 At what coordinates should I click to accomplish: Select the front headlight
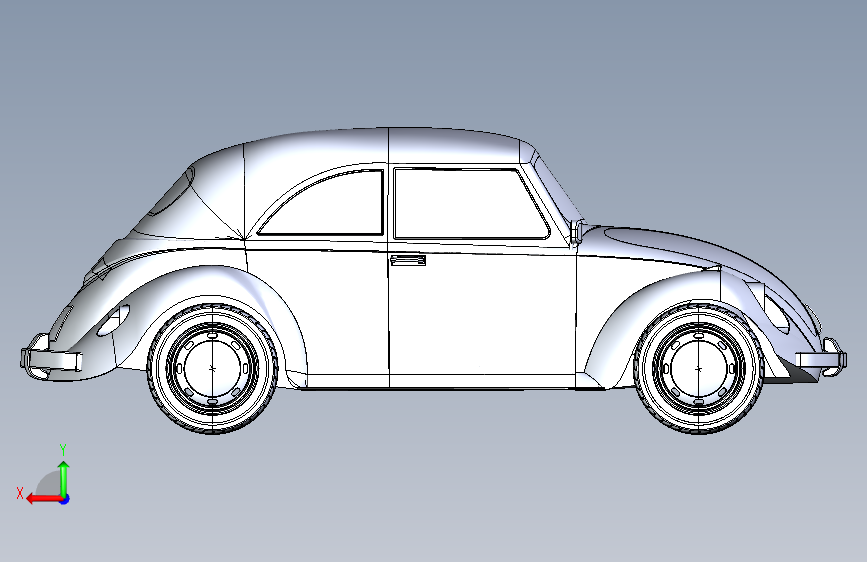coord(776,314)
